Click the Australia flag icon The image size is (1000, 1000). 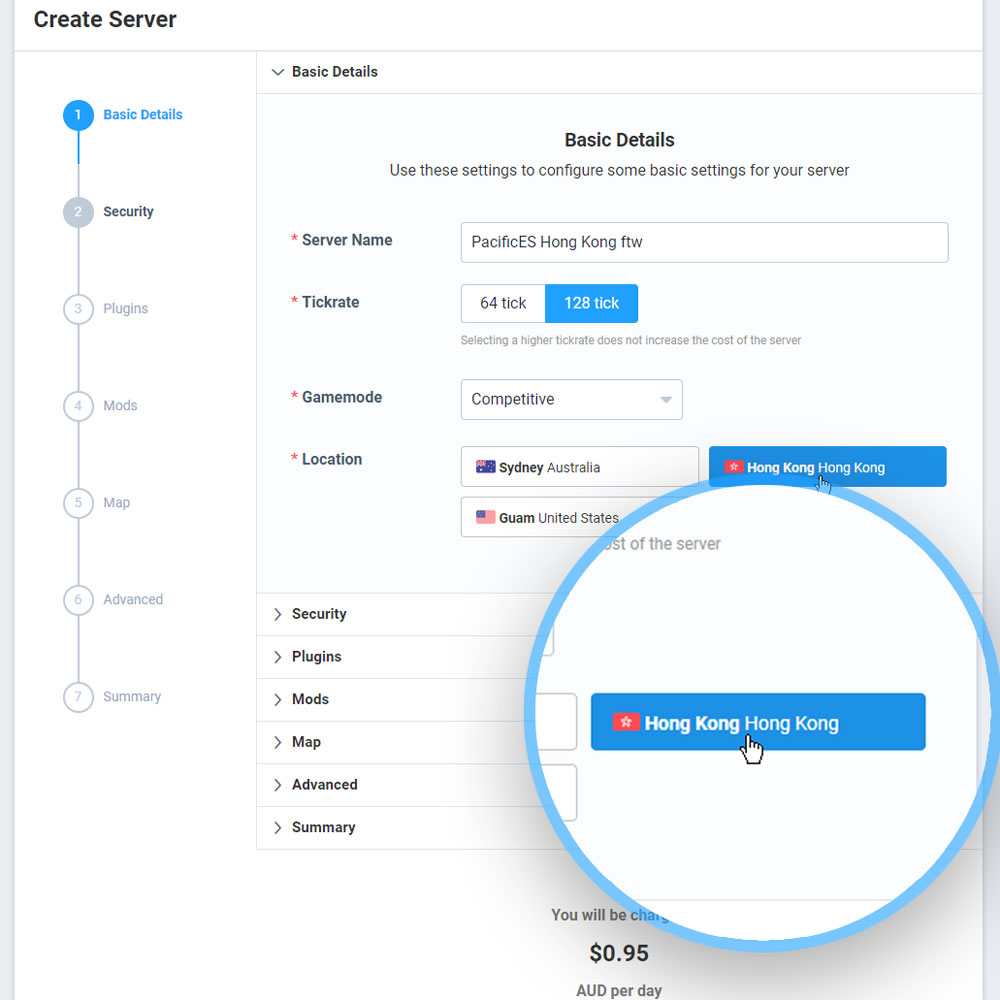485,467
